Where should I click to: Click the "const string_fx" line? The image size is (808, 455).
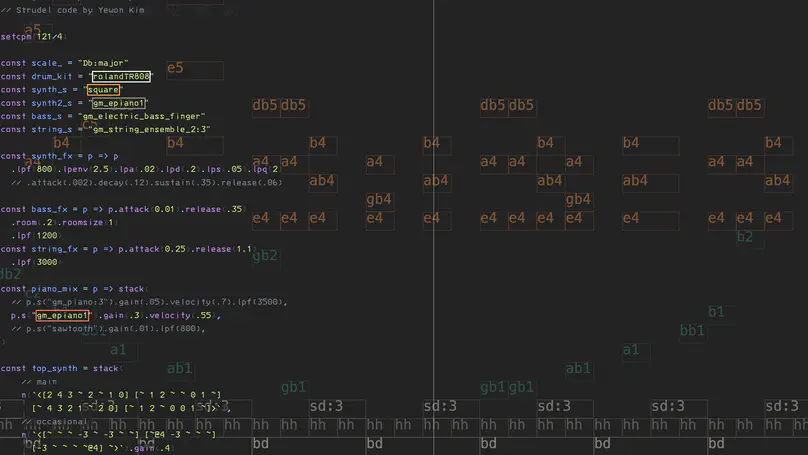tap(128, 249)
